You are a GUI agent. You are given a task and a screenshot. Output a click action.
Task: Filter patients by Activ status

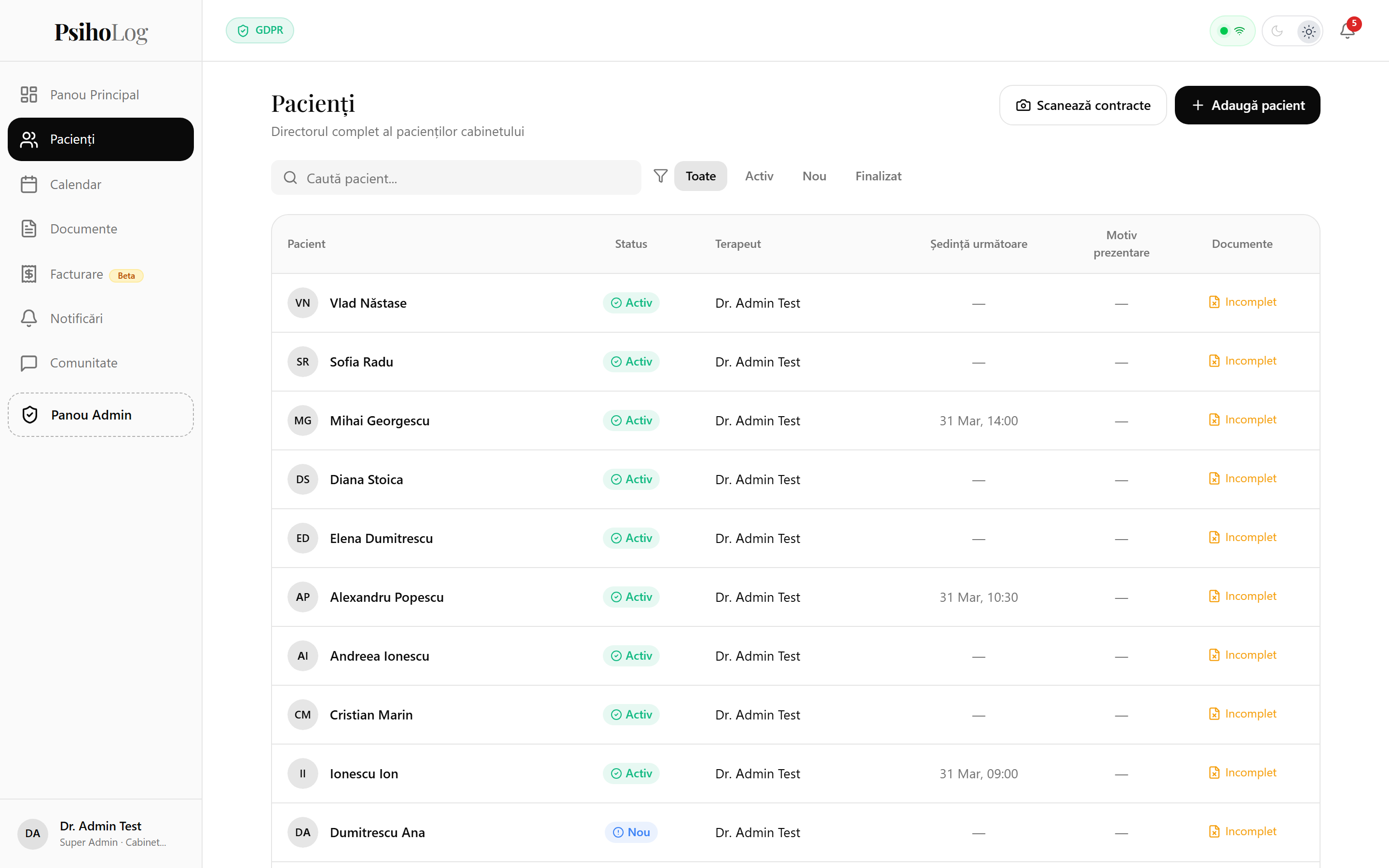point(759,176)
